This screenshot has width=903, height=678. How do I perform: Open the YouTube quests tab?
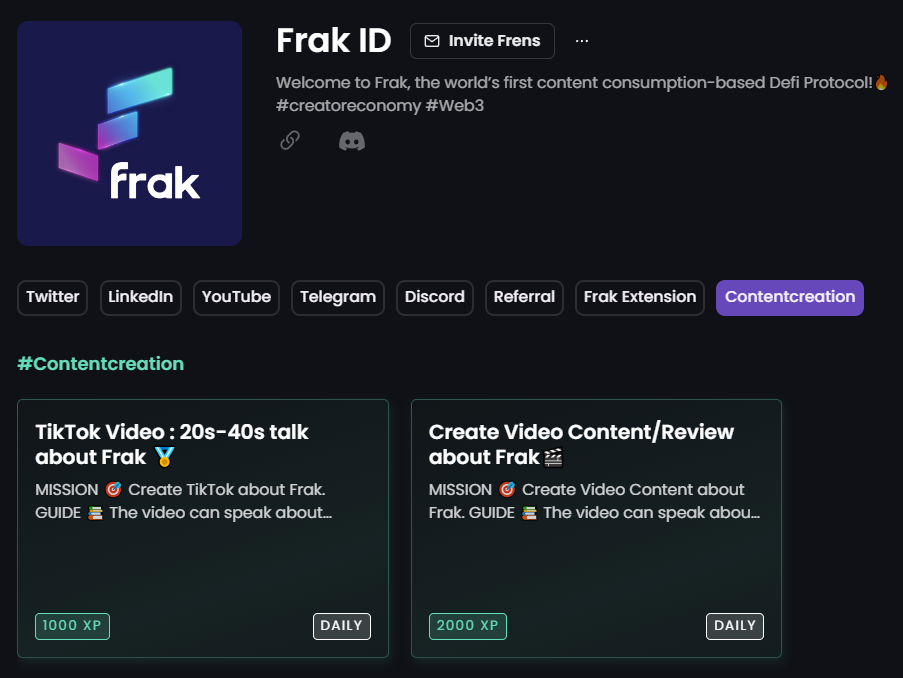click(236, 297)
